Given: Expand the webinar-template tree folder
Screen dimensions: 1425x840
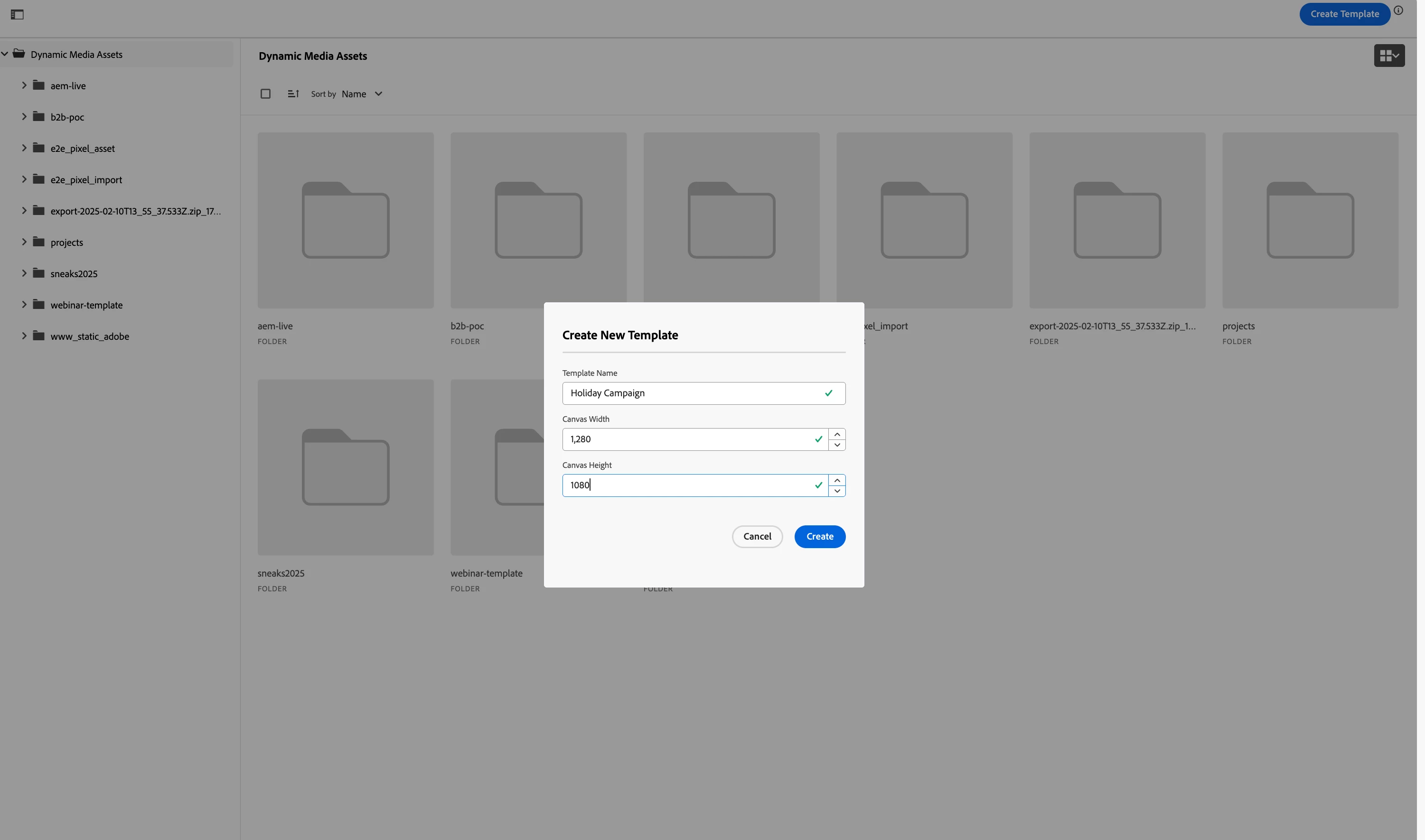Looking at the screenshot, I should pyautogui.click(x=24, y=305).
